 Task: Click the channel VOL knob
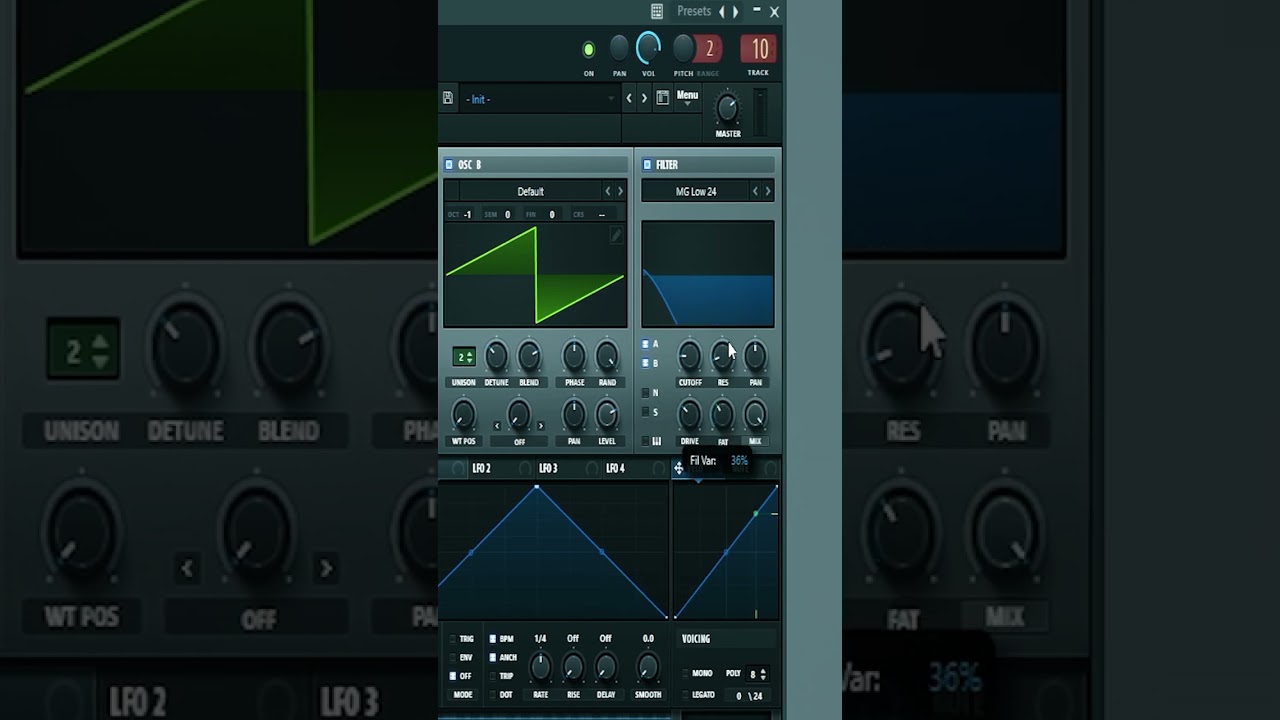tap(648, 47)
